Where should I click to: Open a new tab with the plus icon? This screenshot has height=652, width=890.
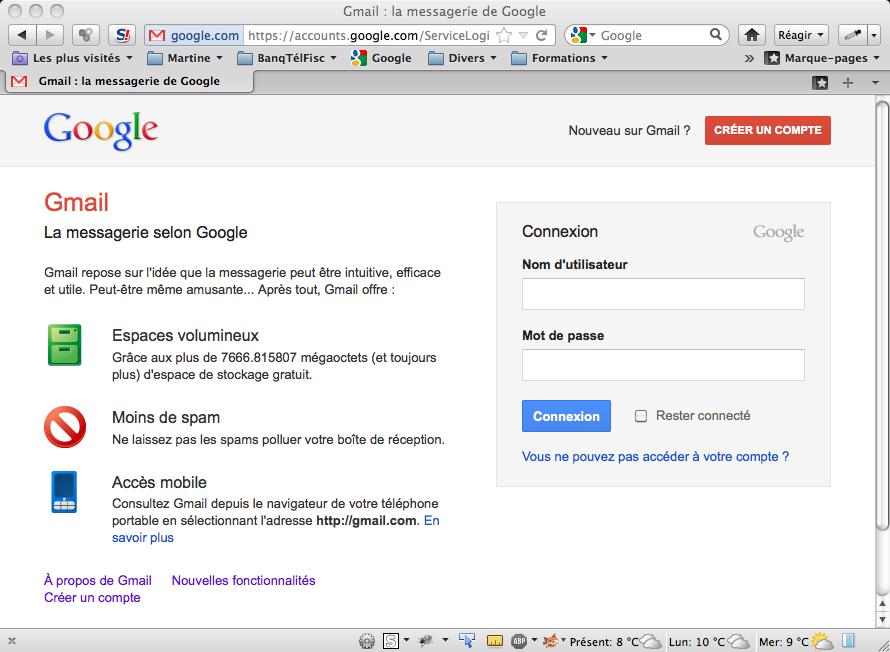point(848,83)
